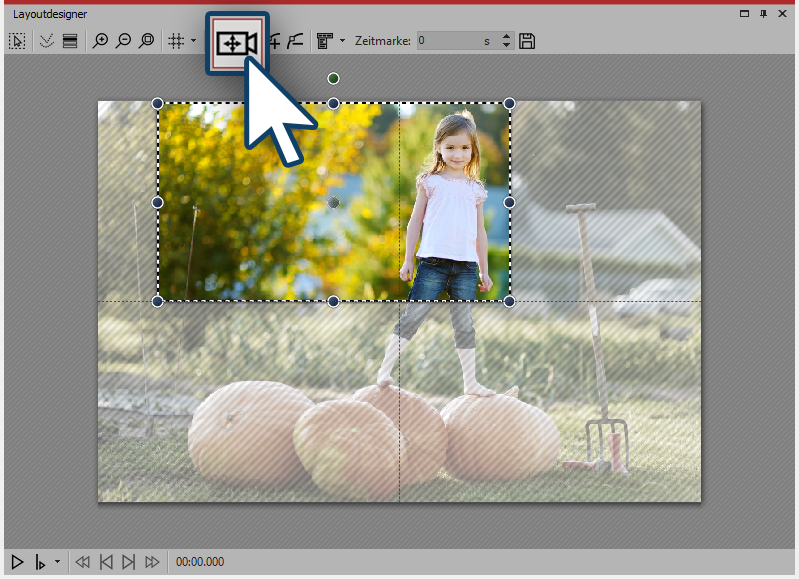
Task: Click the zoom out magnifier icon
Action: [x=123, y=41]
